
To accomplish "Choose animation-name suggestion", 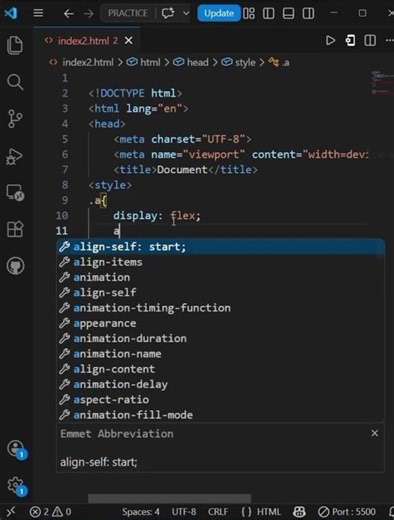I will click(x=221, y=354).
